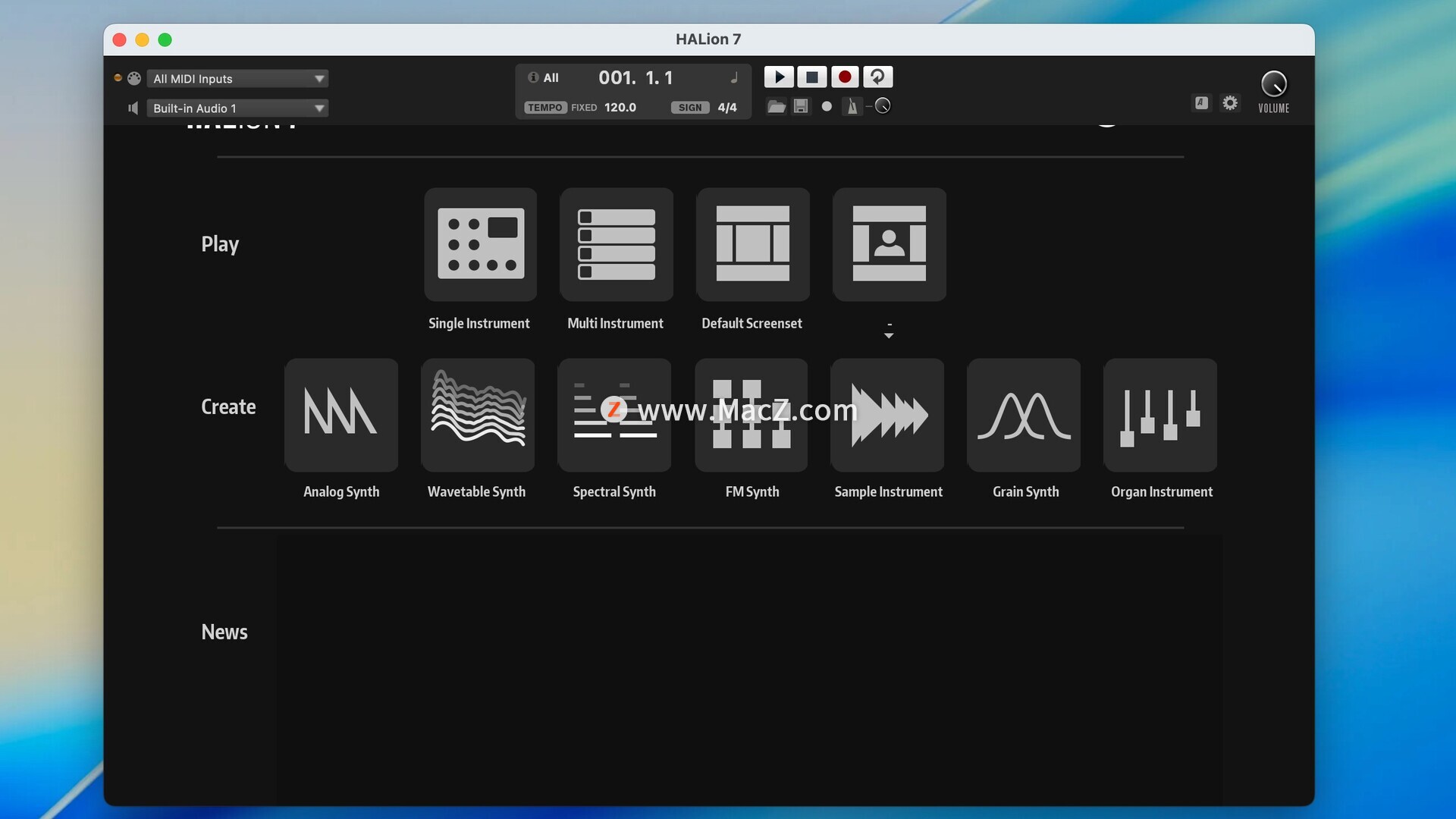Stop playback with the Stop button

point(811,77)
